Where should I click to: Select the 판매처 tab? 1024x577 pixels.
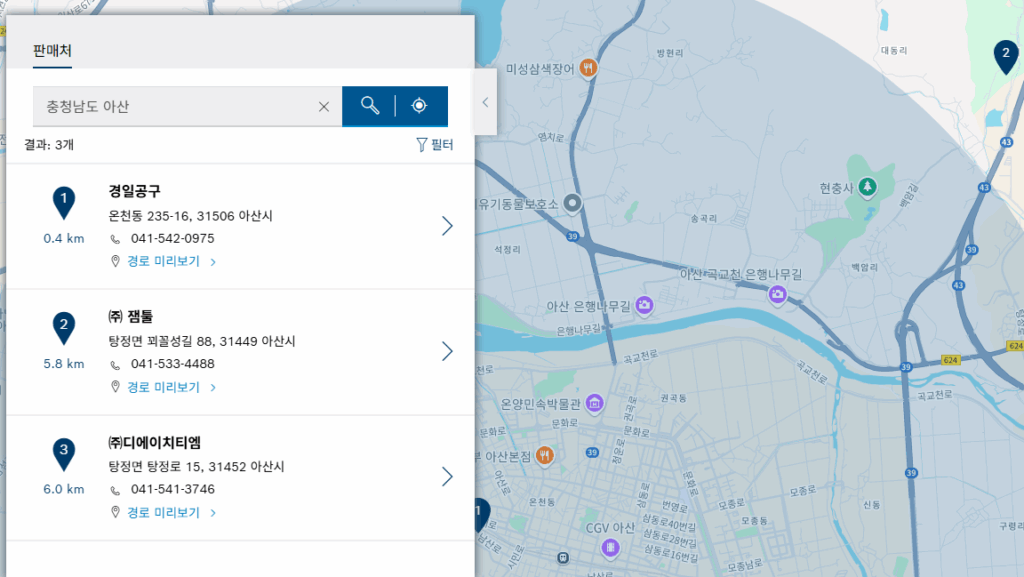click(x=52, y=51)
